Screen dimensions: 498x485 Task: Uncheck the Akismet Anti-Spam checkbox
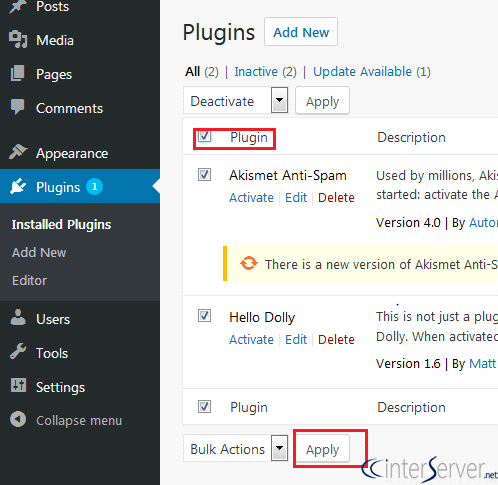(204, 175)
